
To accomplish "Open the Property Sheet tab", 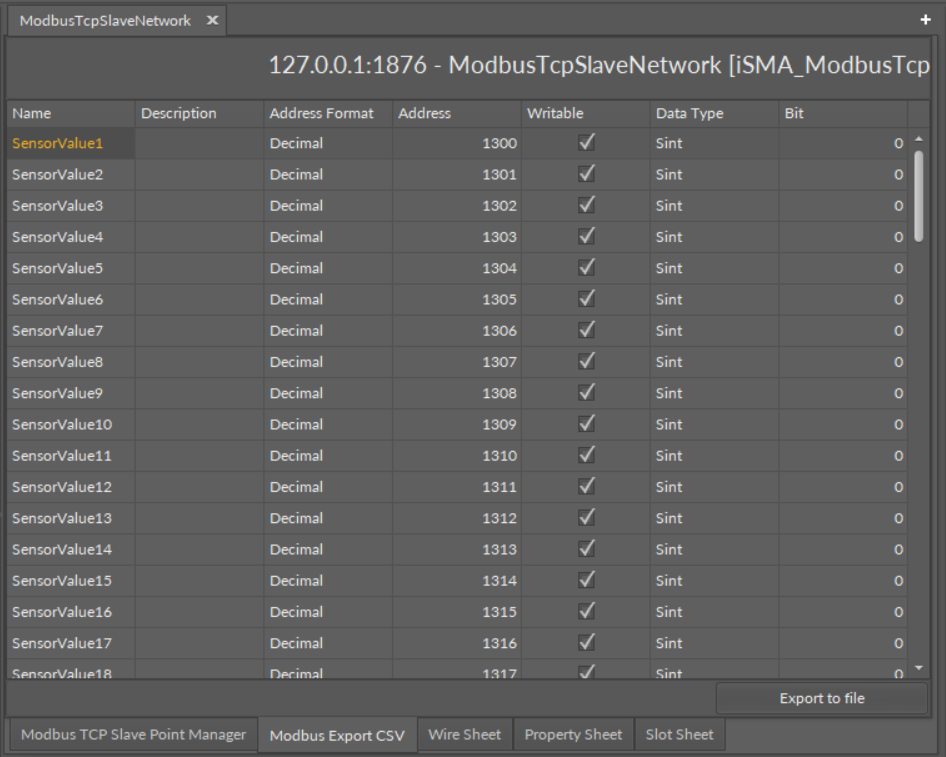I will [x=573, y=734].
